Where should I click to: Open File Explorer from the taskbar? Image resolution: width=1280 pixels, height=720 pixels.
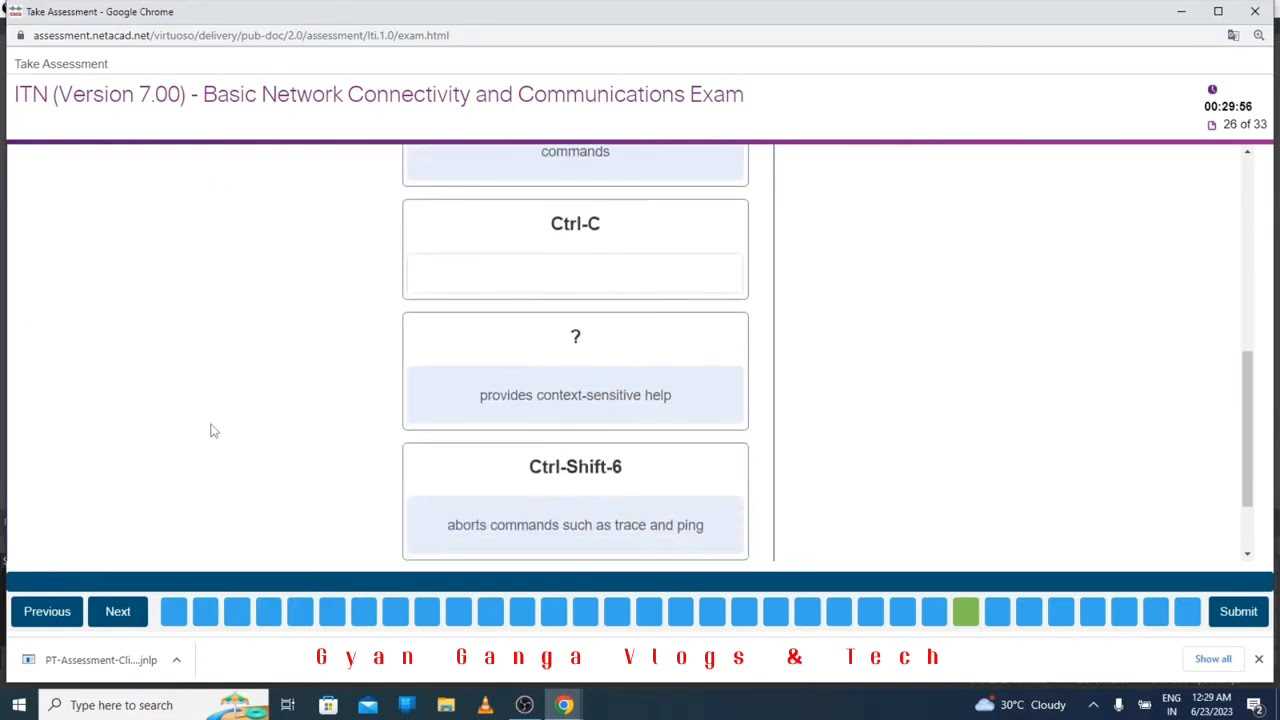tap(446, 705)
